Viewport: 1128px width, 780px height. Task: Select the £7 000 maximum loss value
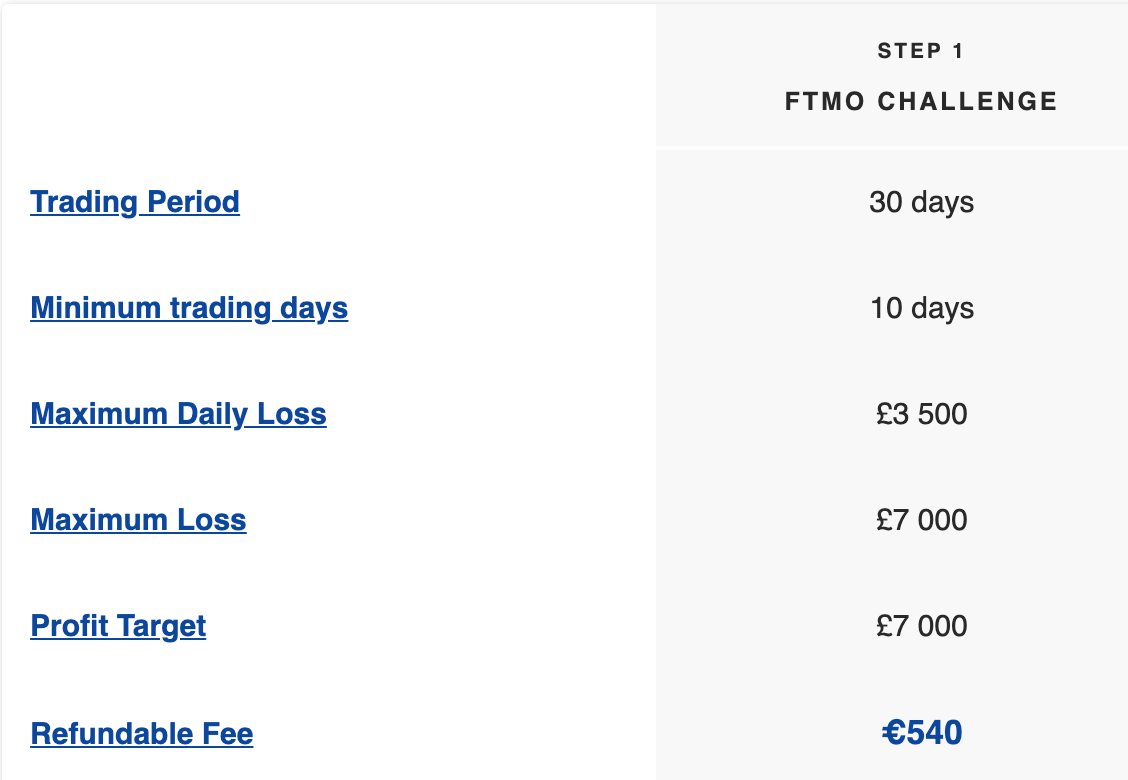pos(922,520)
